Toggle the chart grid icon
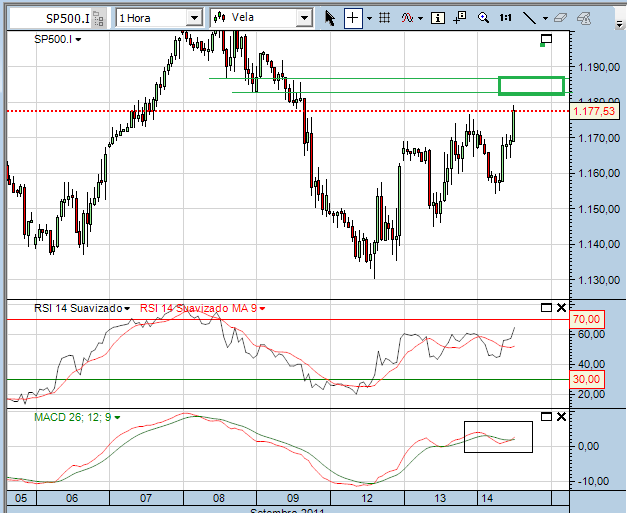This screenshot has height=513, width=627. click(385, 18)
